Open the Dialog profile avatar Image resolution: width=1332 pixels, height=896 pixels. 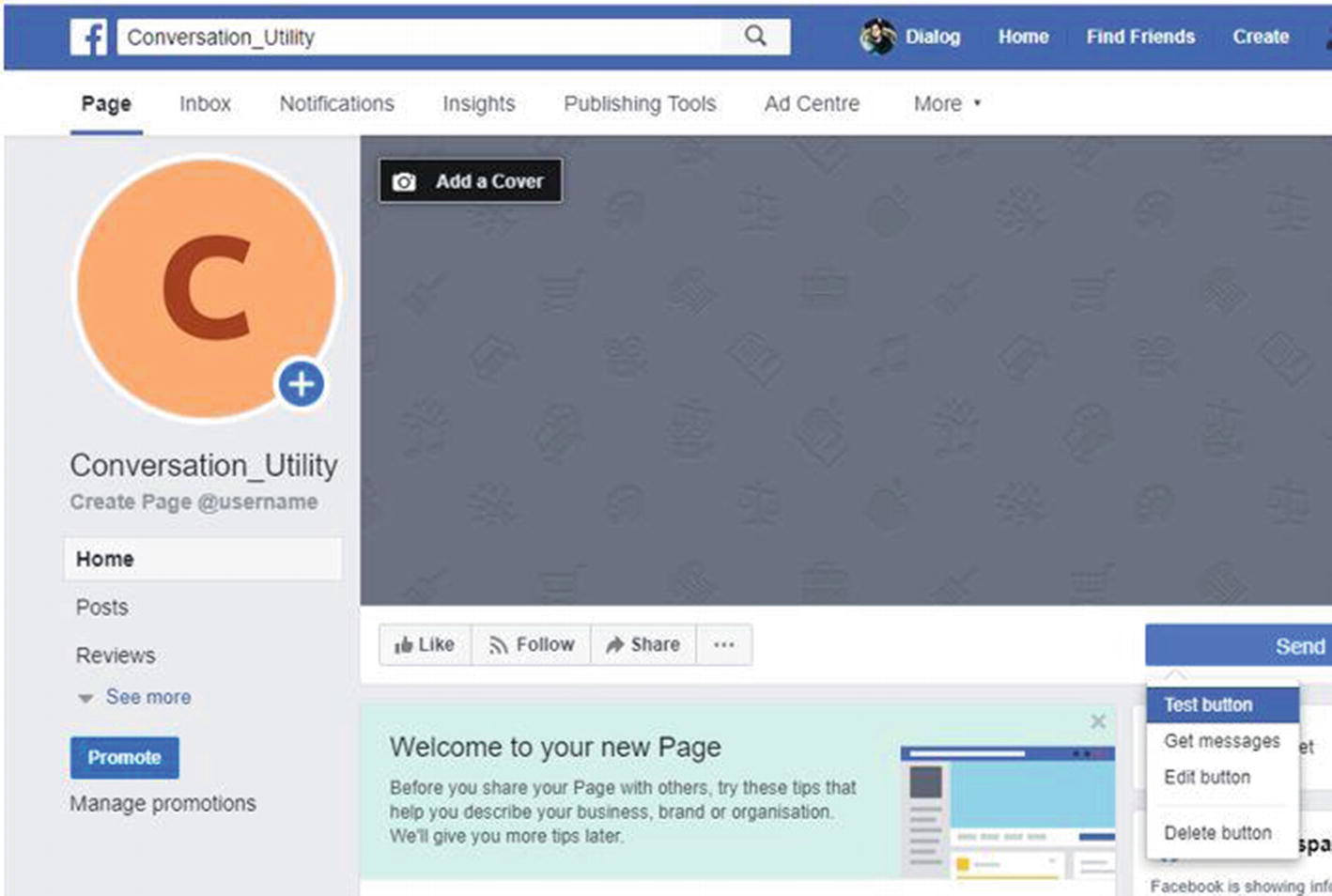877,37
